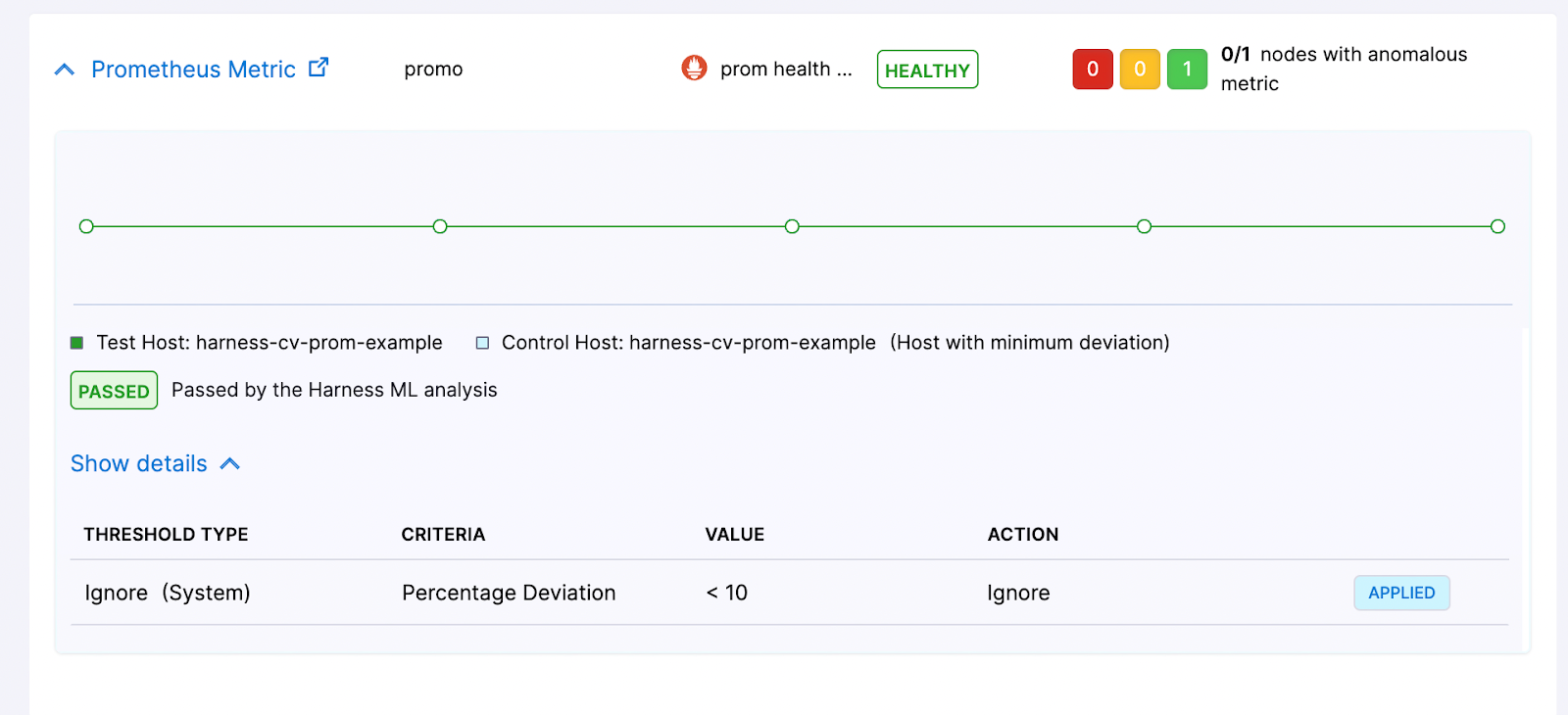
Task: Click 'Control Host: harness-cv-prom-example' legend label
Action: tap(688, 343)
